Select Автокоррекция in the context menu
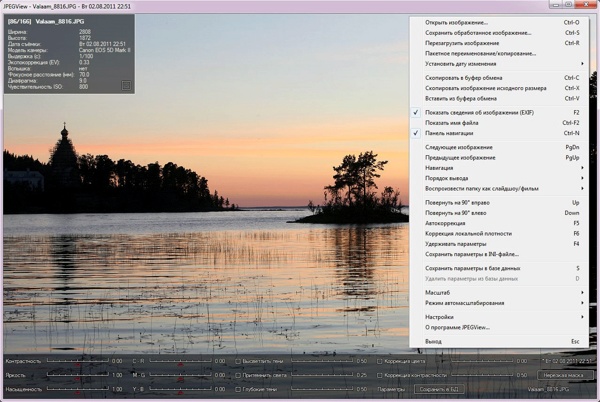Viewport: 600px width, 402px height. 446,223
